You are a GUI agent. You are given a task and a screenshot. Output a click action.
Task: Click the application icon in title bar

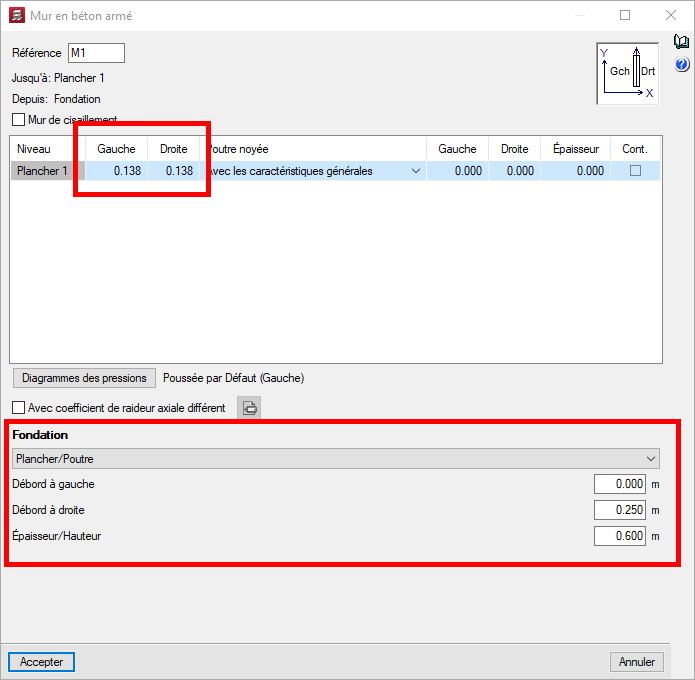point(16,16)
